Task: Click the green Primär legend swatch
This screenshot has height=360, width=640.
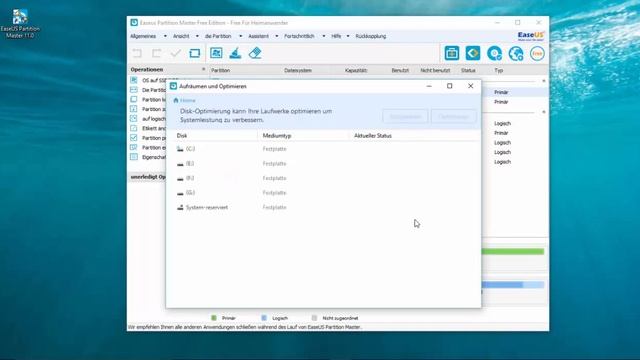Action: click(x=214, y=318)
